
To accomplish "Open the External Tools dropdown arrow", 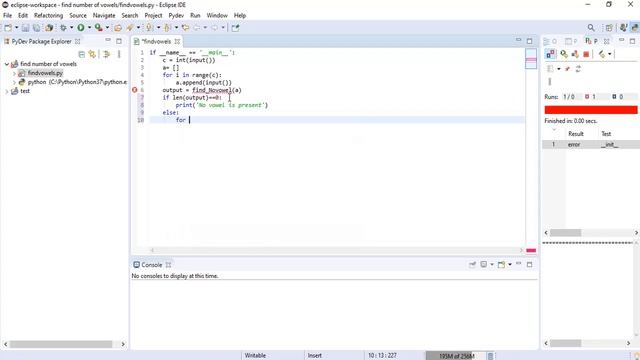I will click(x=107, y=28).
